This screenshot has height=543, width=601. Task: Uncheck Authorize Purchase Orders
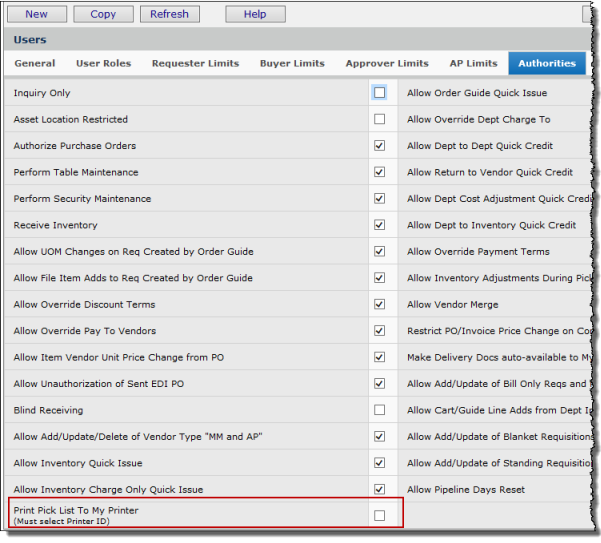pyautogui.click(x=379, y=146)
